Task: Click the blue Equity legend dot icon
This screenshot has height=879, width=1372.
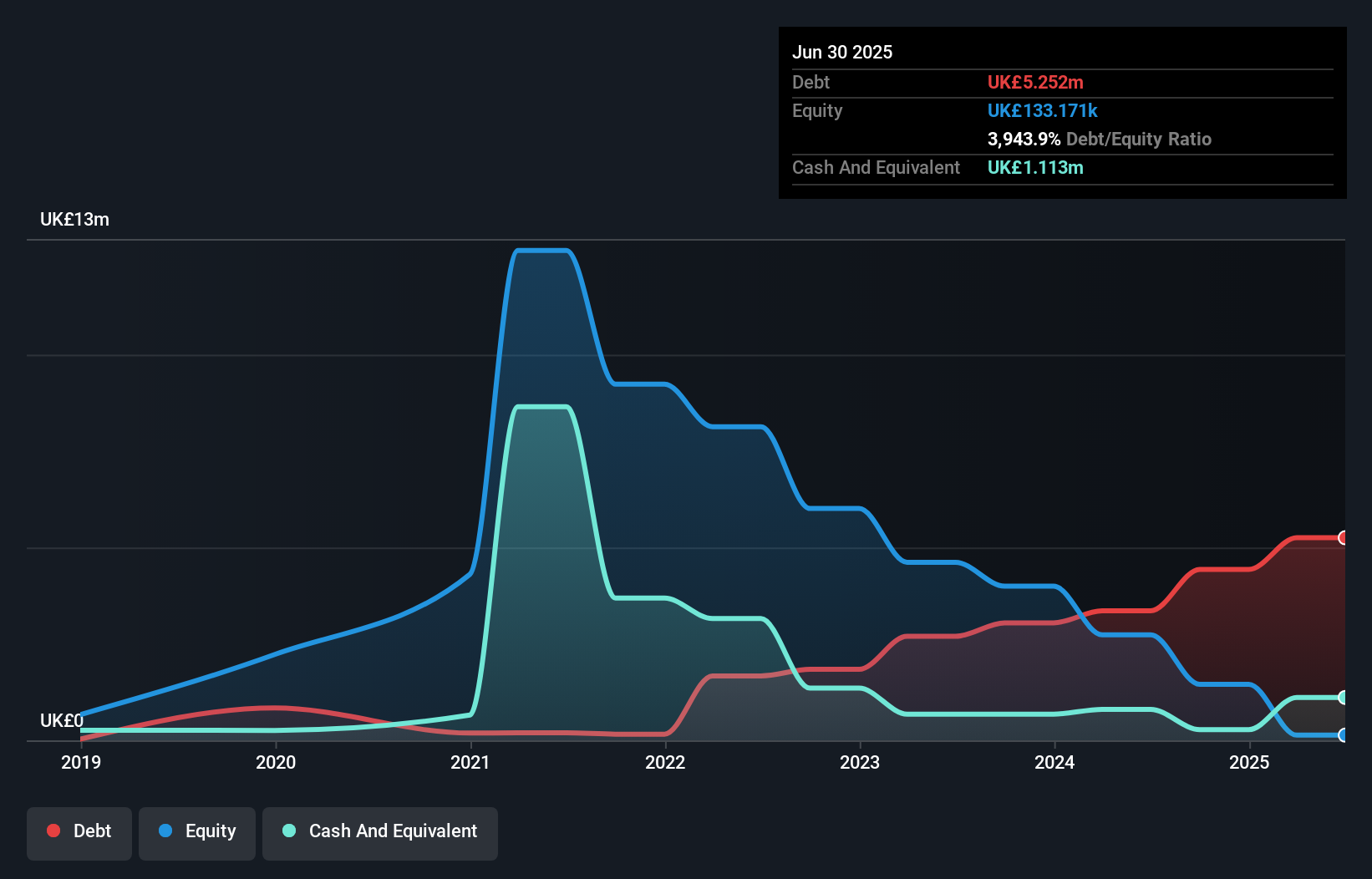Action: (x=165, y=831)
